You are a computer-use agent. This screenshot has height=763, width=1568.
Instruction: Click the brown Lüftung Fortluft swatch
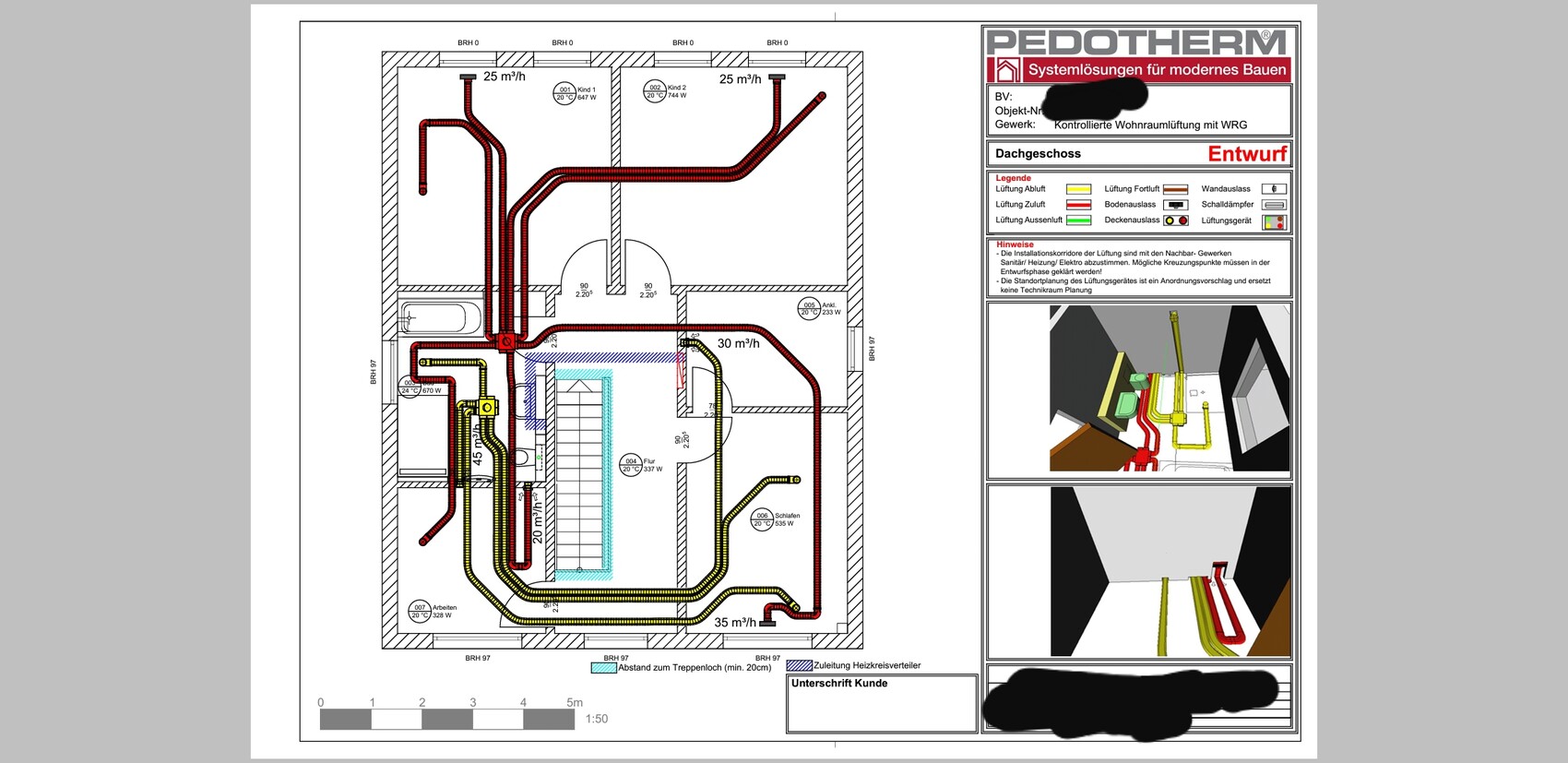click(1175, 189)
